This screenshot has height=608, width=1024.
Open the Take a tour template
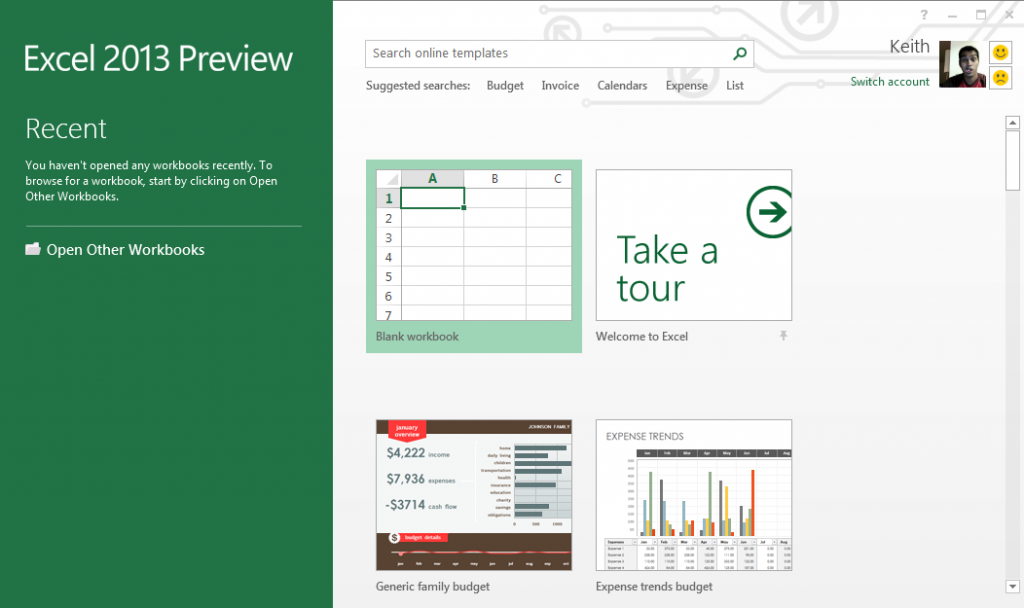[x=694, y=245]
